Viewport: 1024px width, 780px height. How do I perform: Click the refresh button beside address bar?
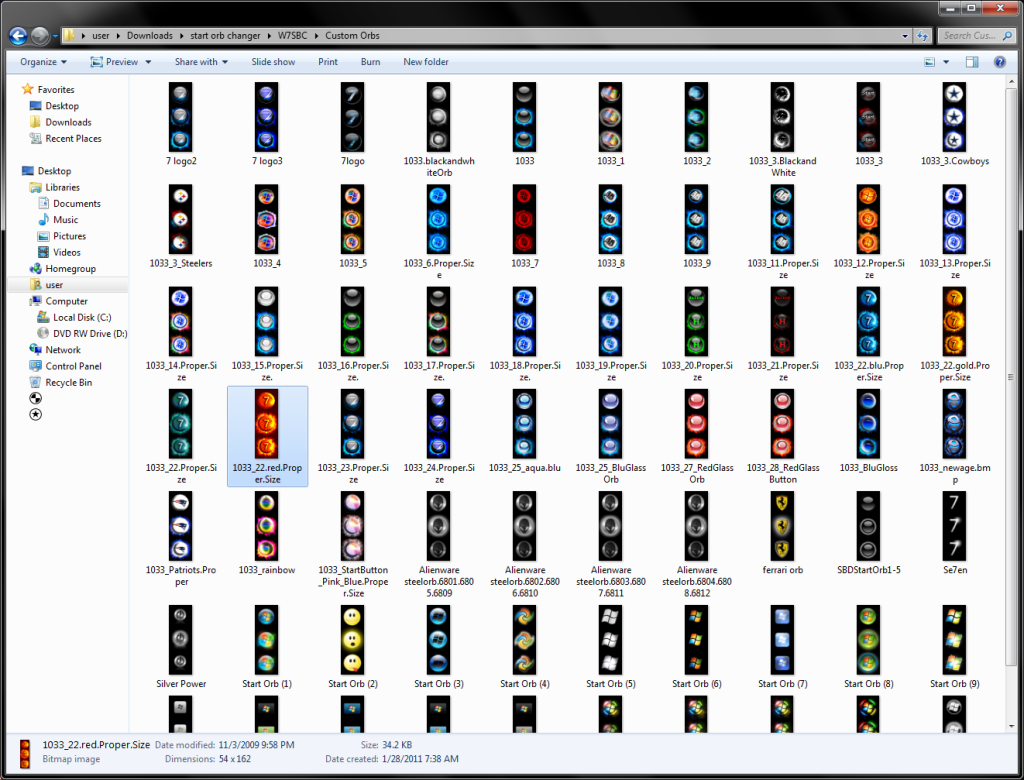[923, 36]
